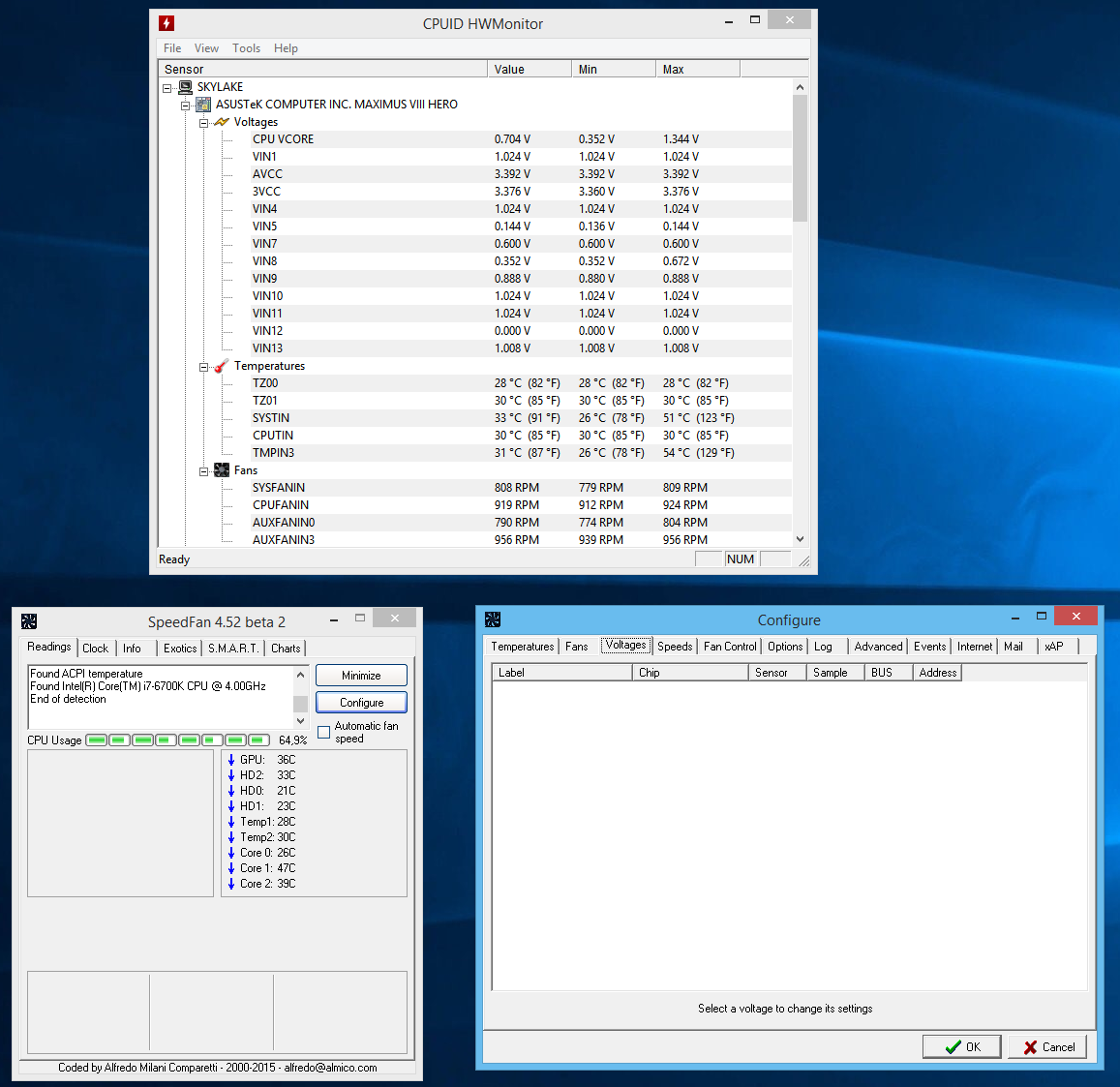The image size is (1120, 1087).
Task: Open the File menu in HWMonitor
Action: pos(172,47)
